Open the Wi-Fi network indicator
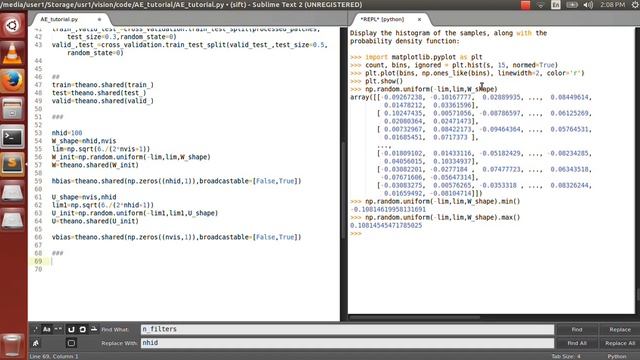This screenshot has height=360, width=640. tap(540, 5)
